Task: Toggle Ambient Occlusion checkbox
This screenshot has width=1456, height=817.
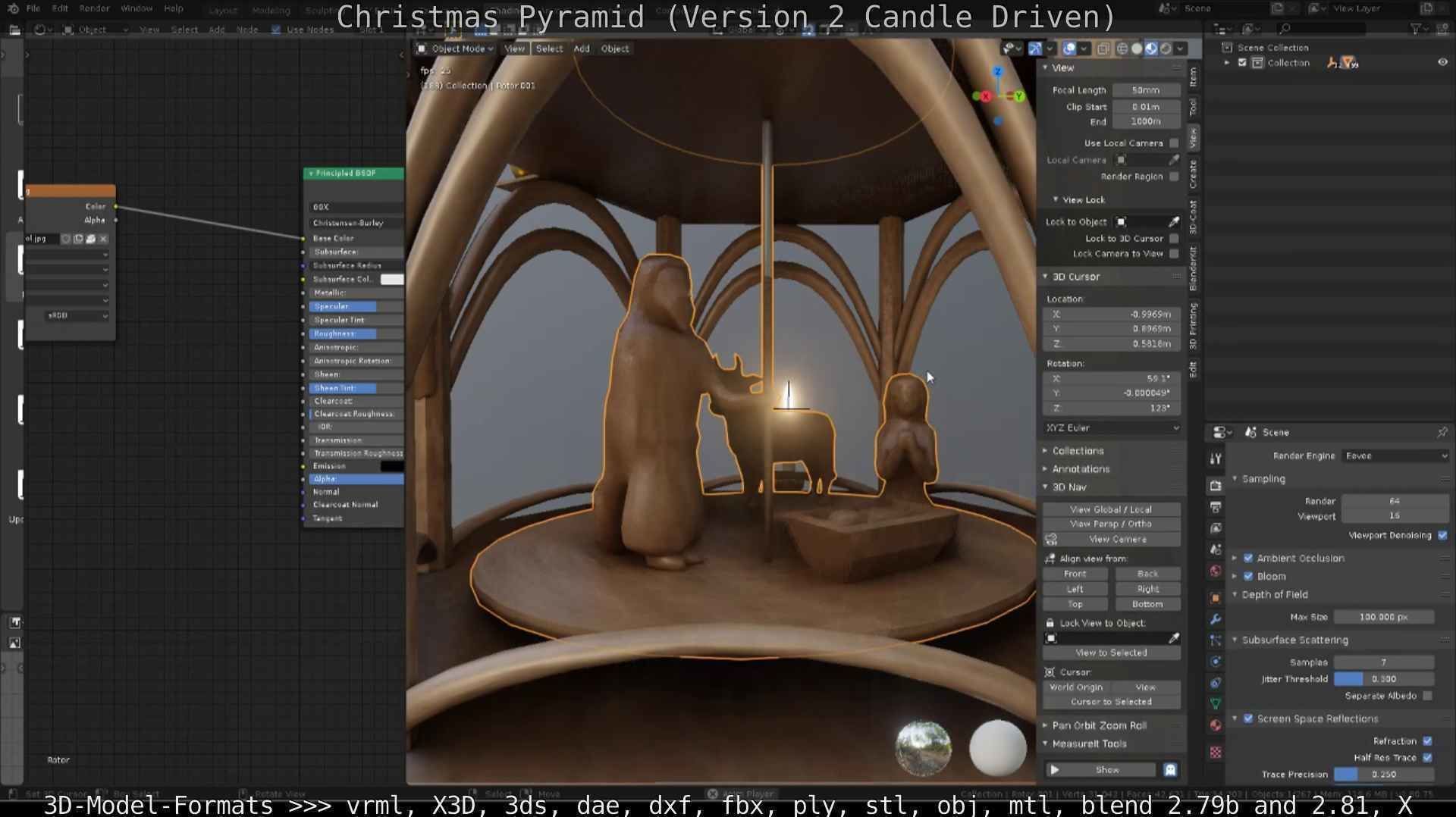Action: pos(1248,559)
